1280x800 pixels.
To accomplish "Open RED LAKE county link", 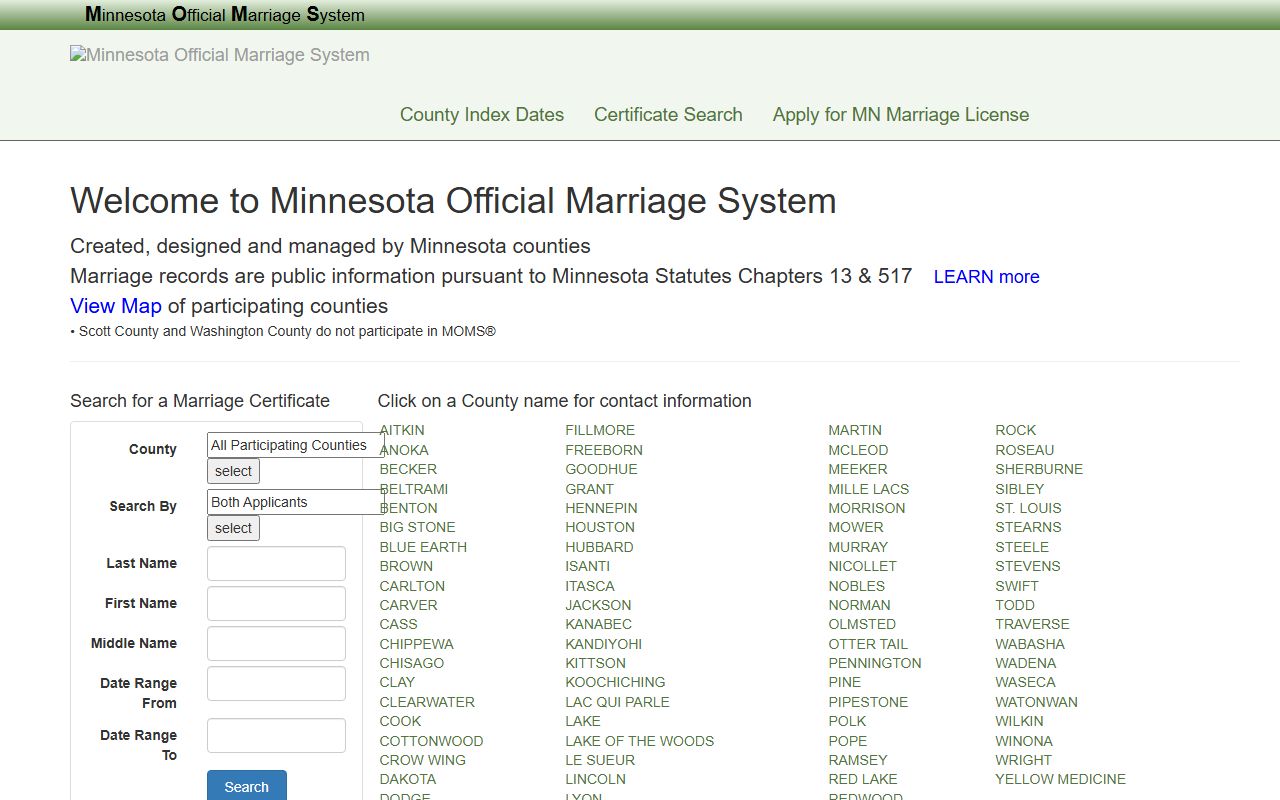I will point(863,779).
